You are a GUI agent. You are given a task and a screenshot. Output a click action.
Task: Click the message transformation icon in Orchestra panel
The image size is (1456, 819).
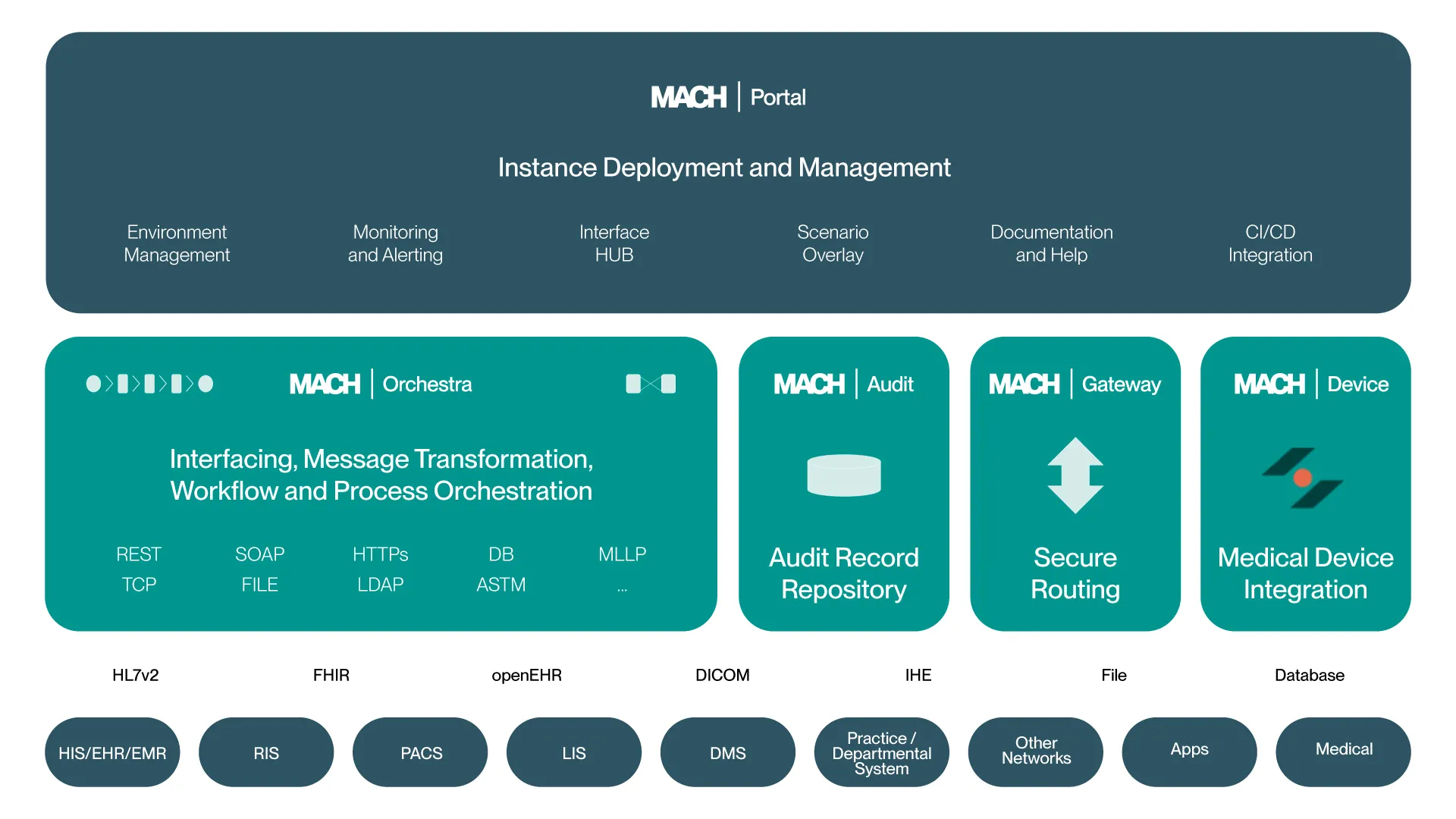tap(651, 384)
